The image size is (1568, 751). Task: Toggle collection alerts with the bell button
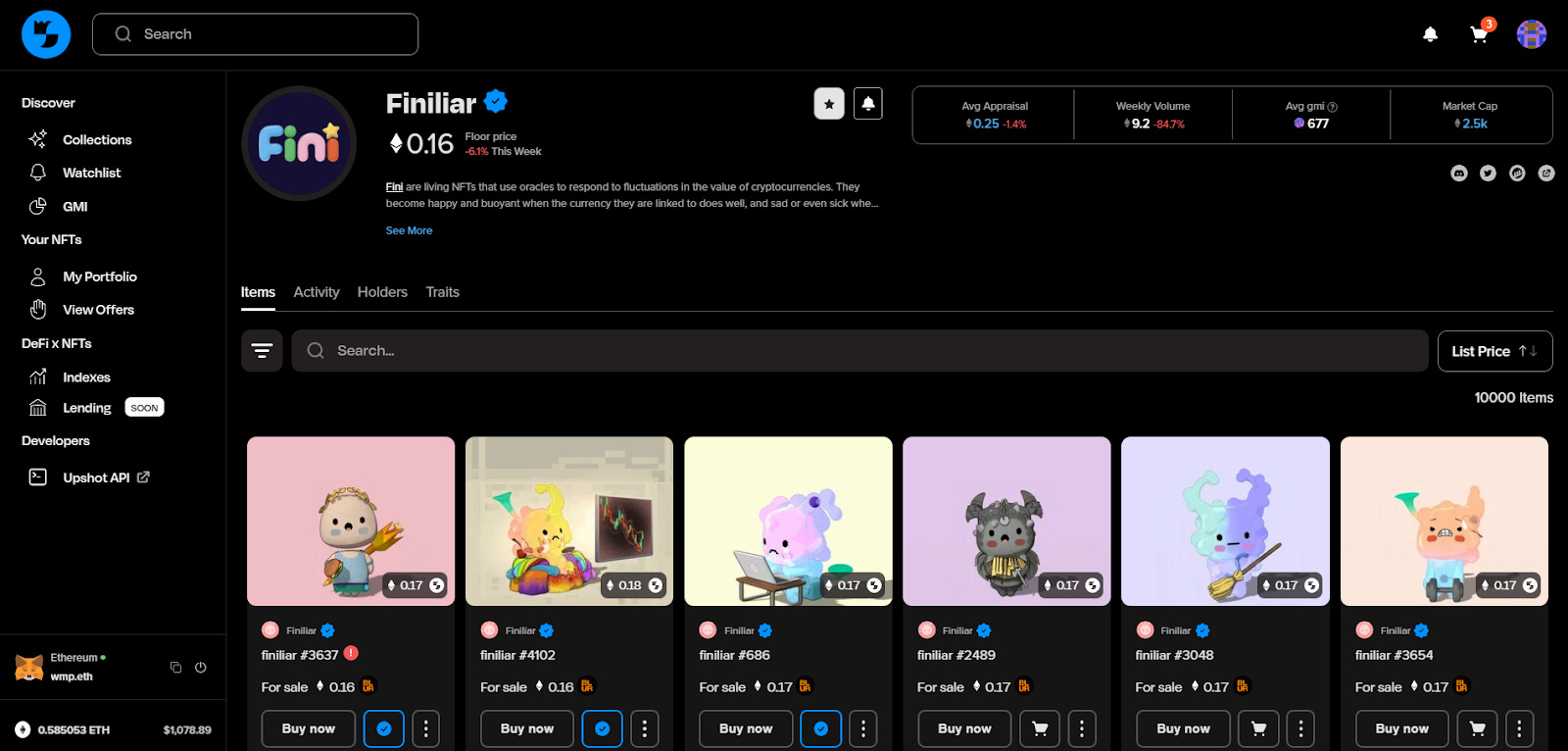868,104
